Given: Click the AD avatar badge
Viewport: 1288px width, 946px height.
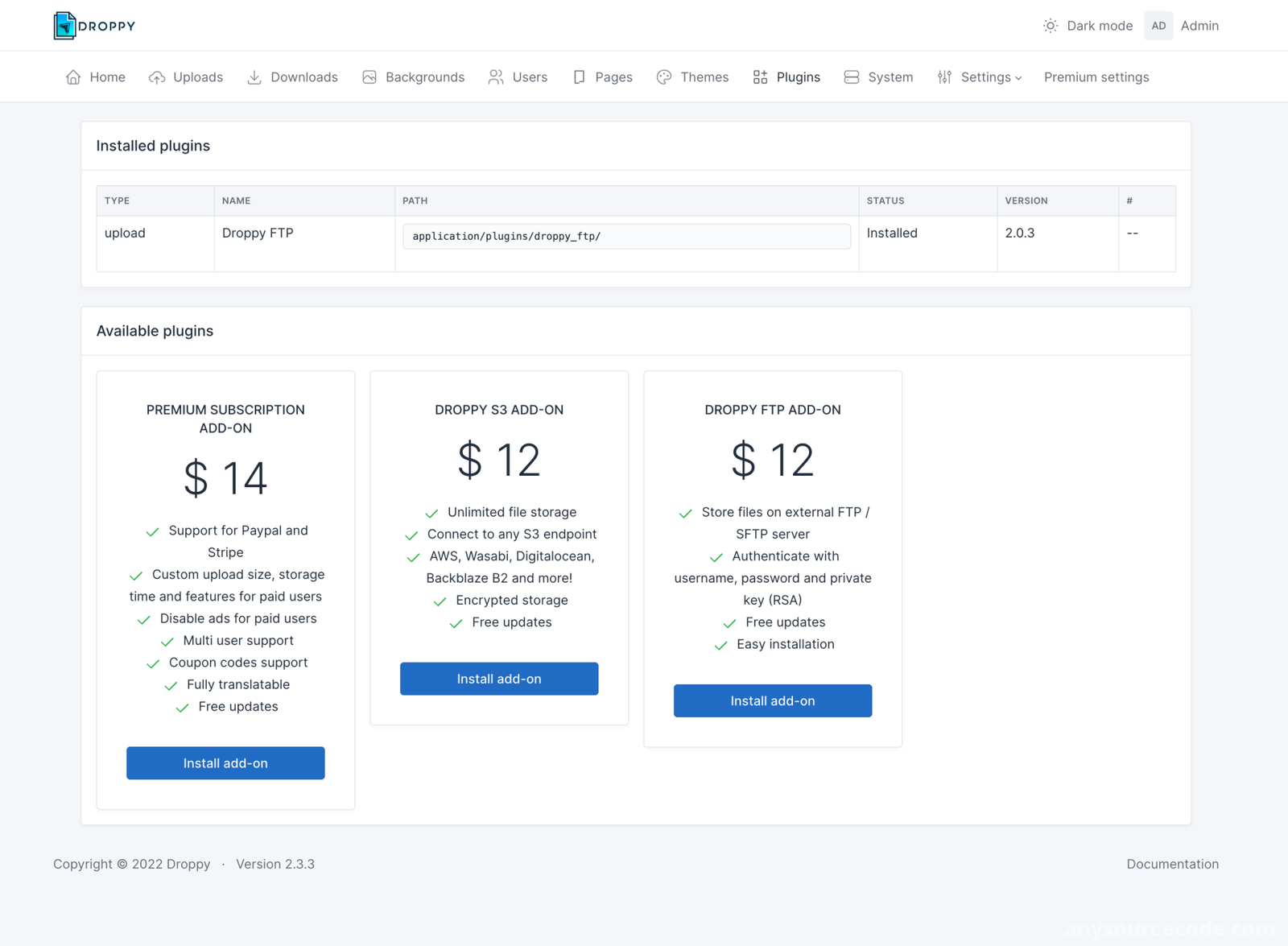Looking at the screenshot, I should coord(1158,26).
